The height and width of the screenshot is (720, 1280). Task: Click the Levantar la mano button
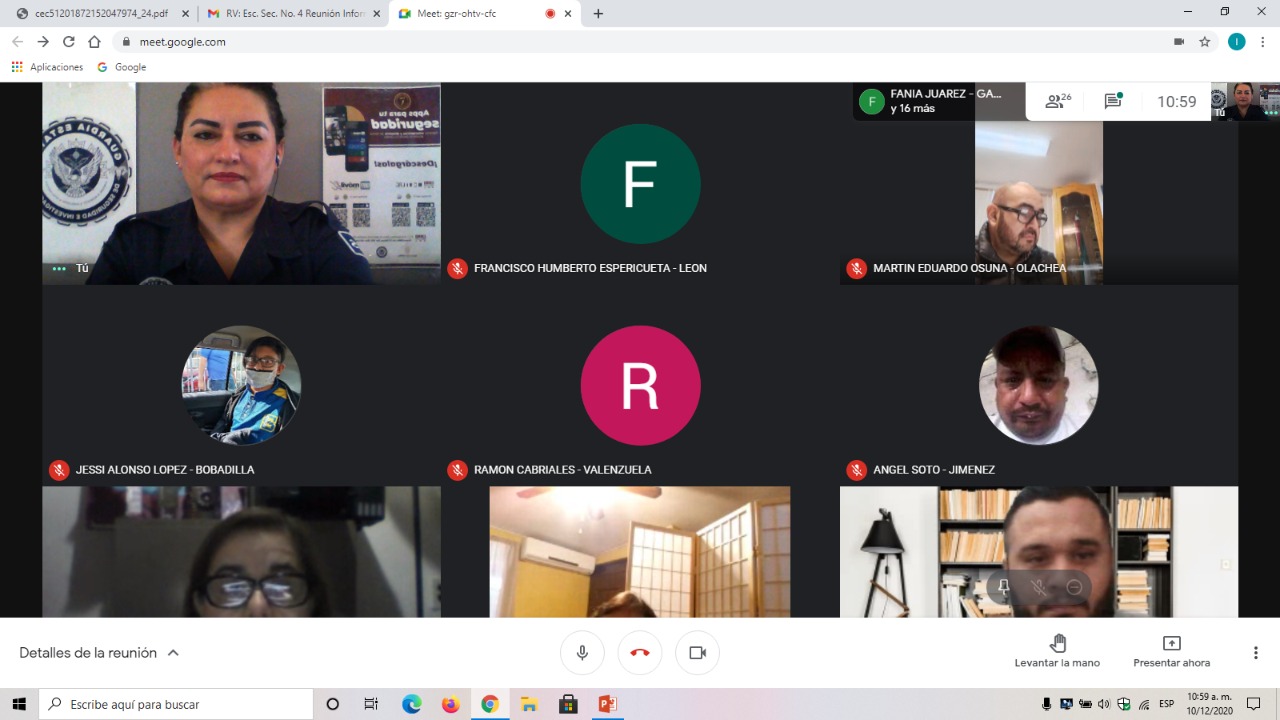(1057, 651)
